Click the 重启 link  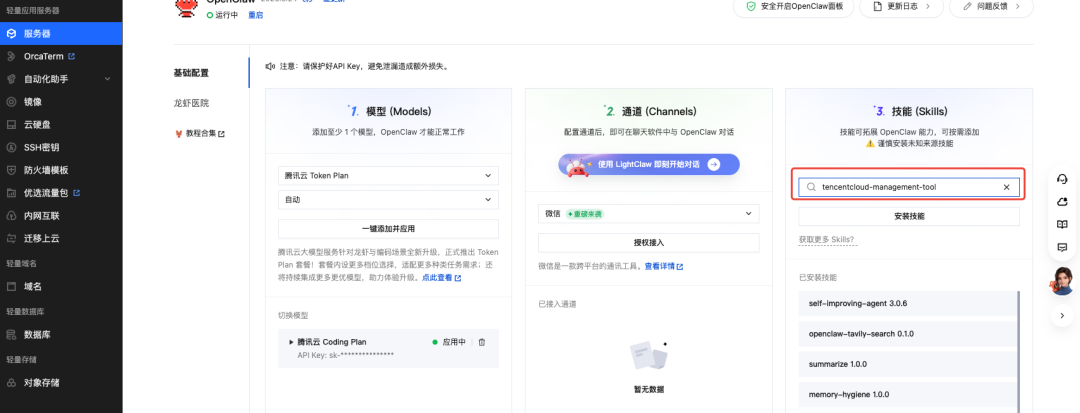pyautogui.click(x=255, y=14)
